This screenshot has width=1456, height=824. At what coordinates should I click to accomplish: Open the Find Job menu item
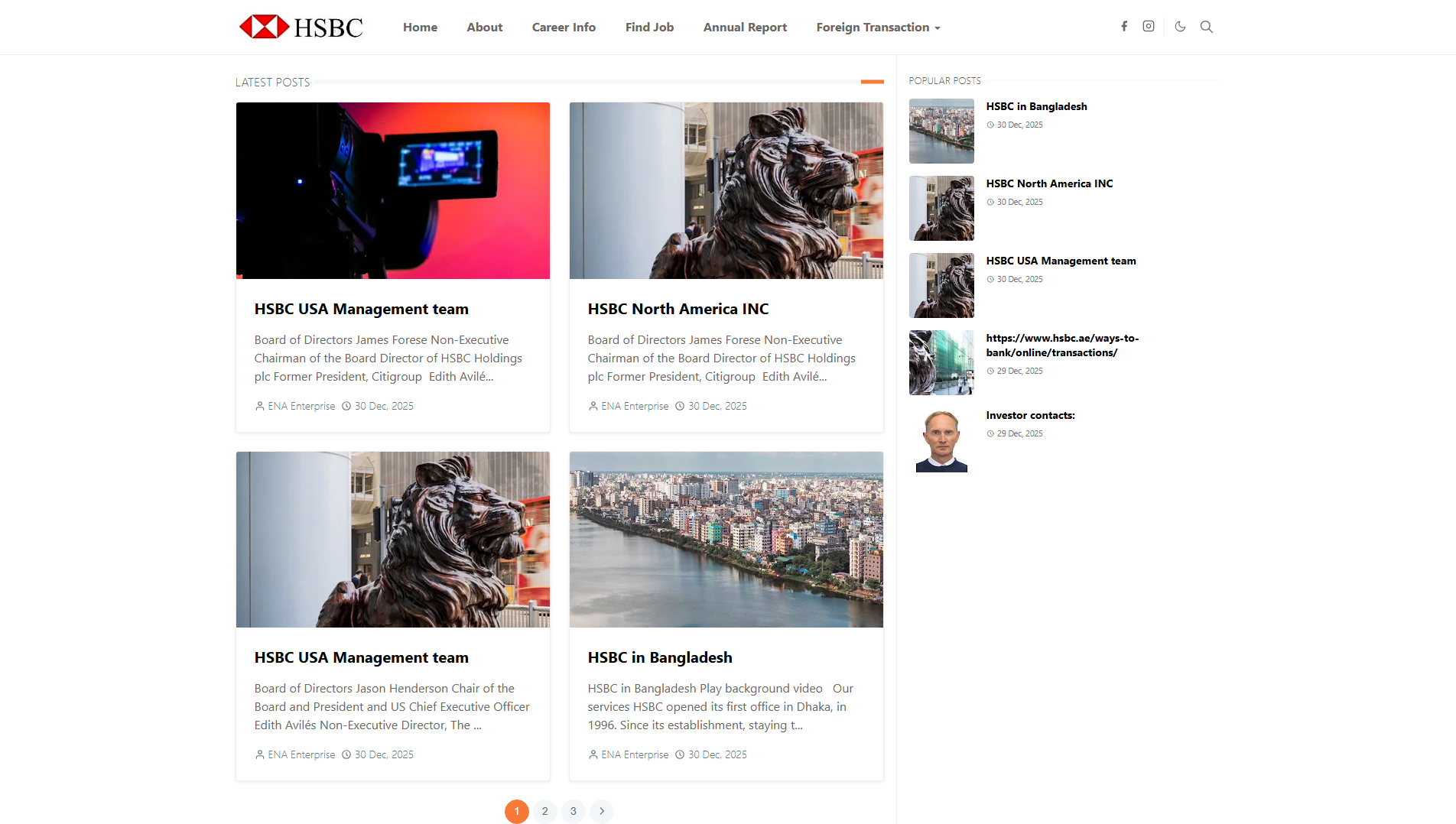(649, 27)
